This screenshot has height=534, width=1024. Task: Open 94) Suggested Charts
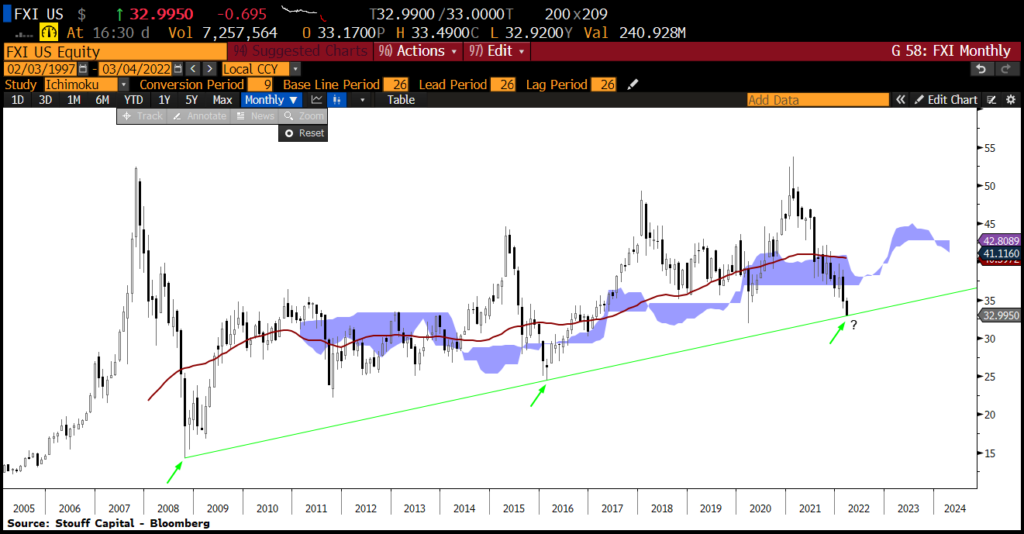300,51
